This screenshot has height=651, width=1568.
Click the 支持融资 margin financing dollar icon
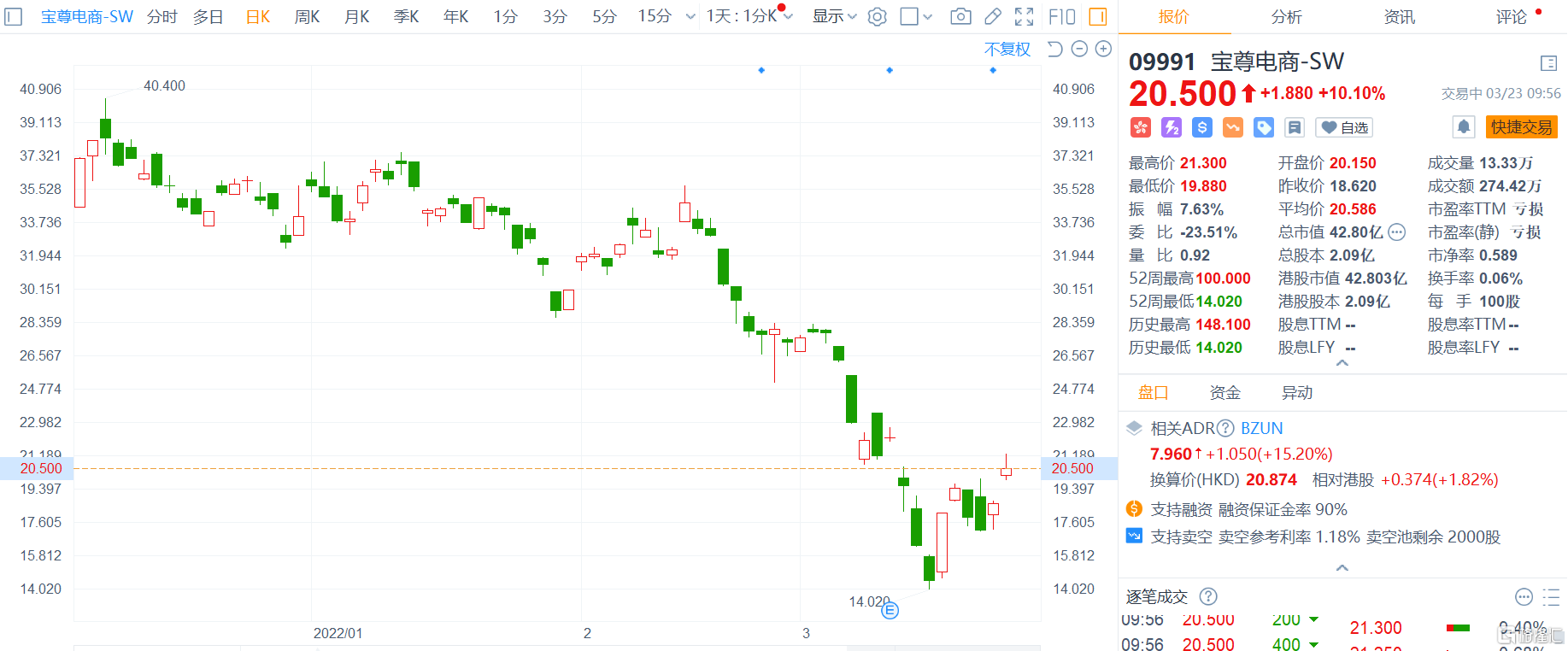point(1134,509)
